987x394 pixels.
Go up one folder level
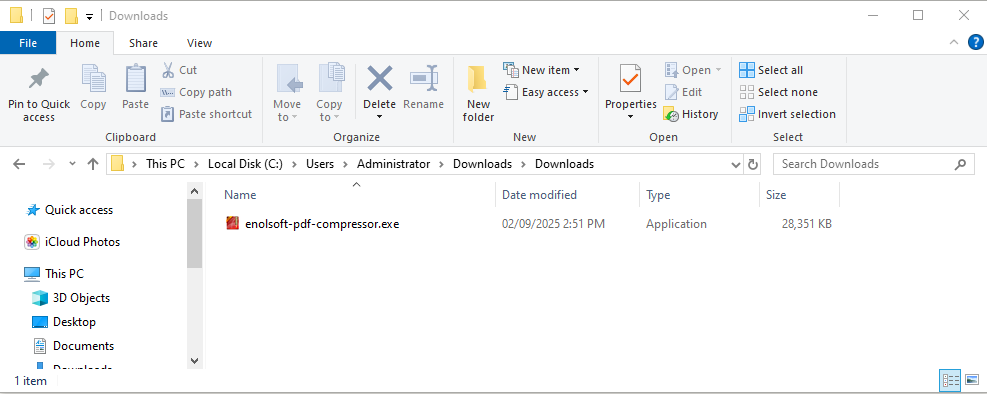coord(93,164)
